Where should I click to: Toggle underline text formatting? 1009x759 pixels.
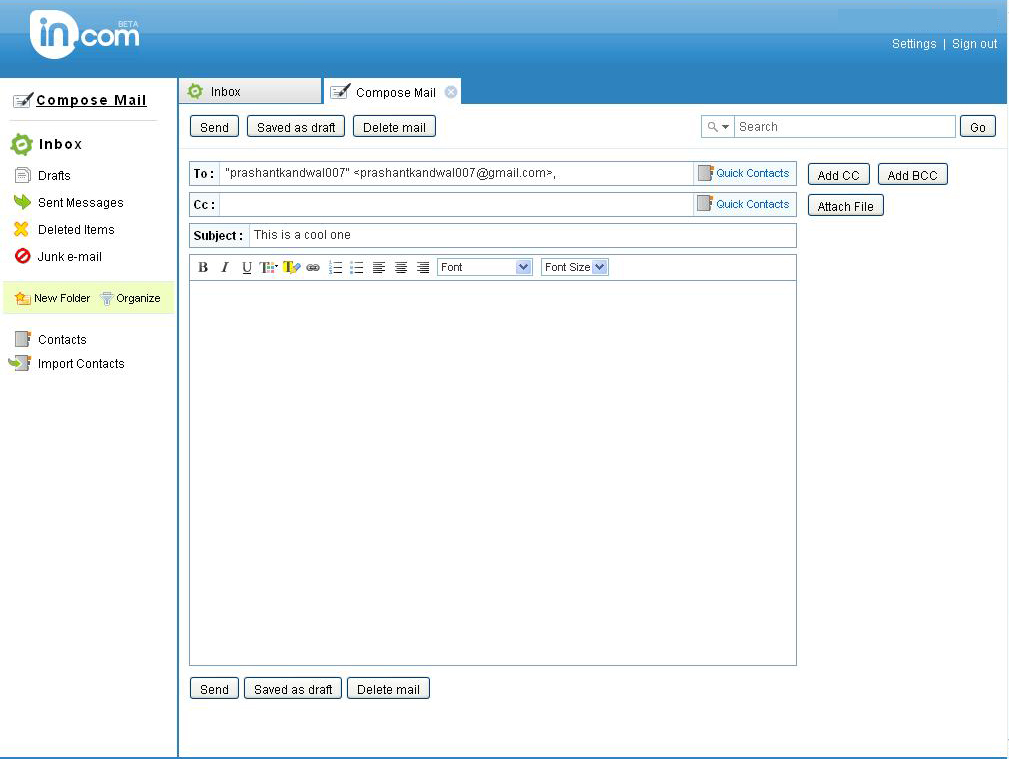pos(247,268)
